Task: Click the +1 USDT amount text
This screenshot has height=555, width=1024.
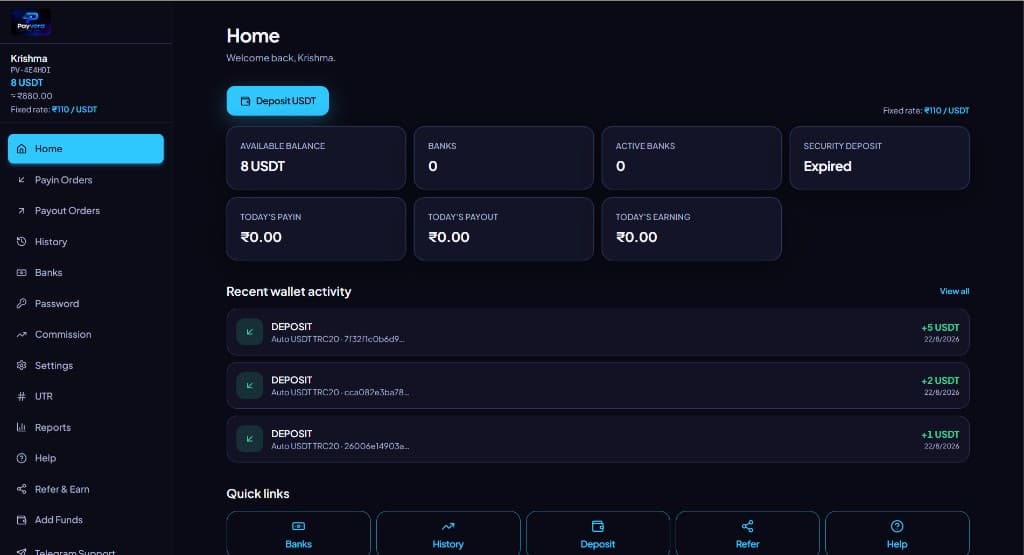Action: coord(940,434)
